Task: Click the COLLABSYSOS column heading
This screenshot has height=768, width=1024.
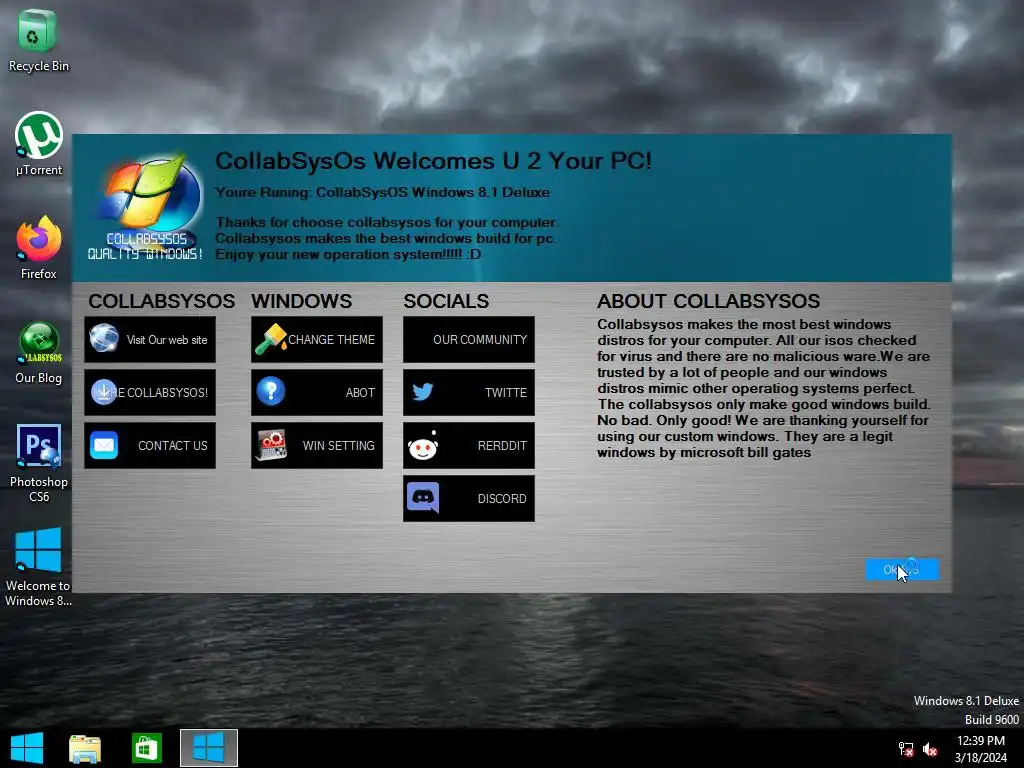Action: (x=161, y=301)
